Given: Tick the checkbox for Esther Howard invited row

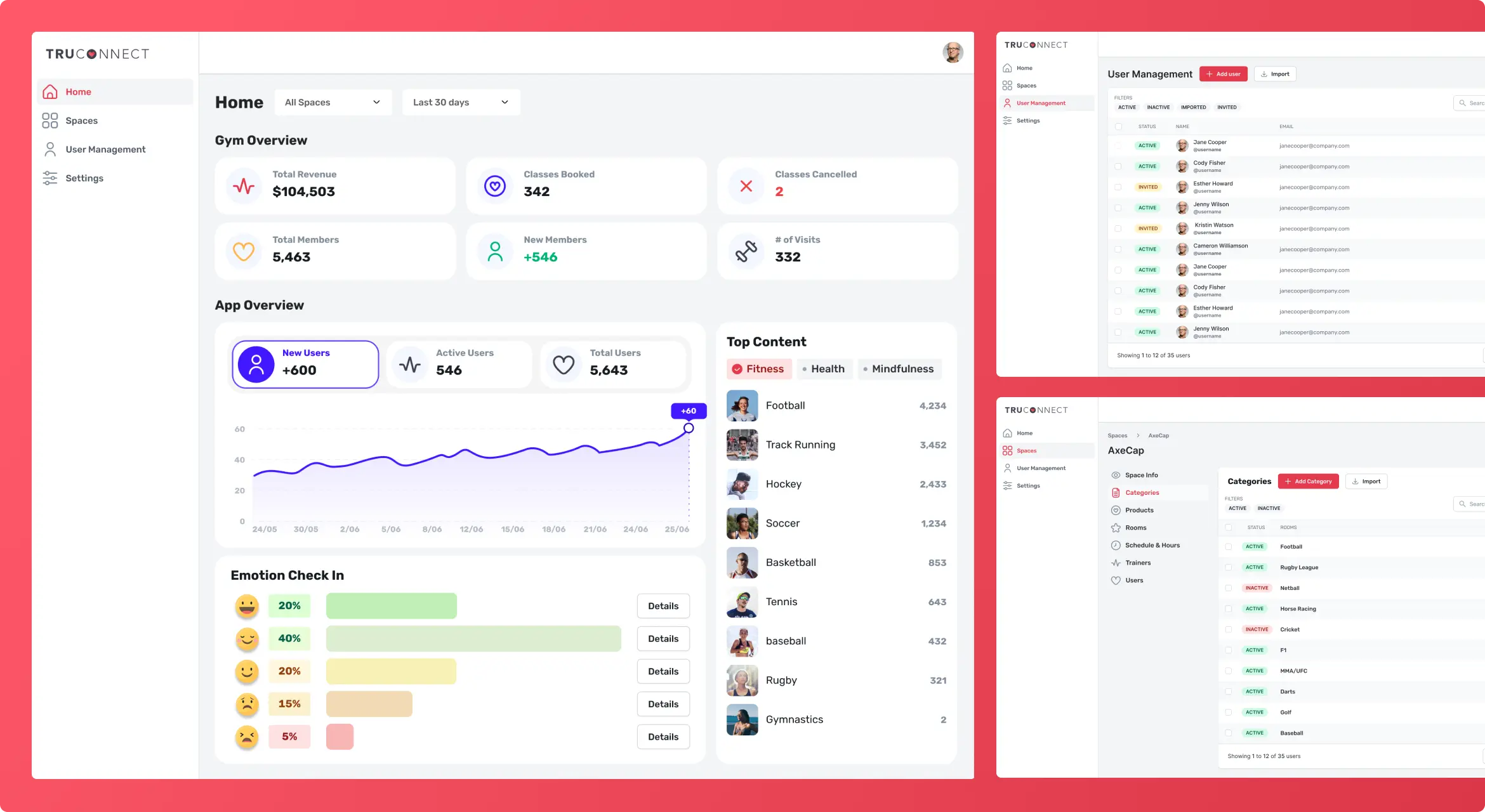Looking at the screenshot, I should tap(1118, 187).
